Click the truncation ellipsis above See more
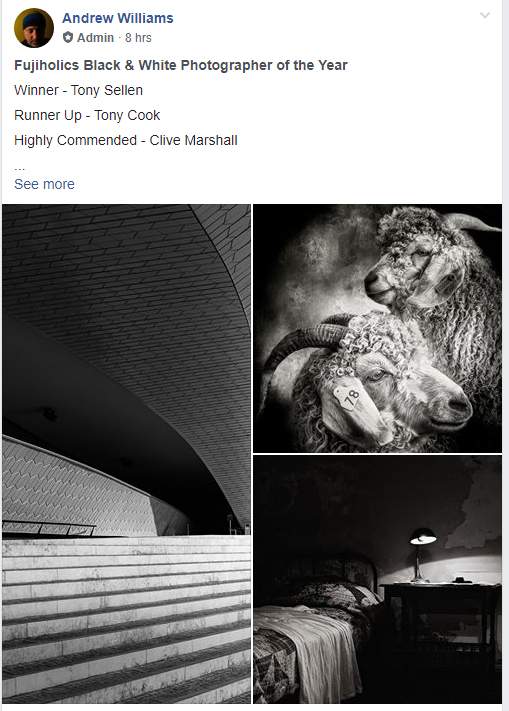Viewport: 509px width, 711px height. coord(19,168)
